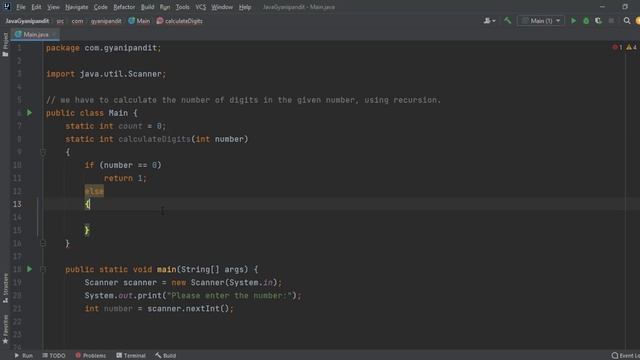The image size is (640, 360).
Task: Open the Window menu
Action: pos(222,7)
